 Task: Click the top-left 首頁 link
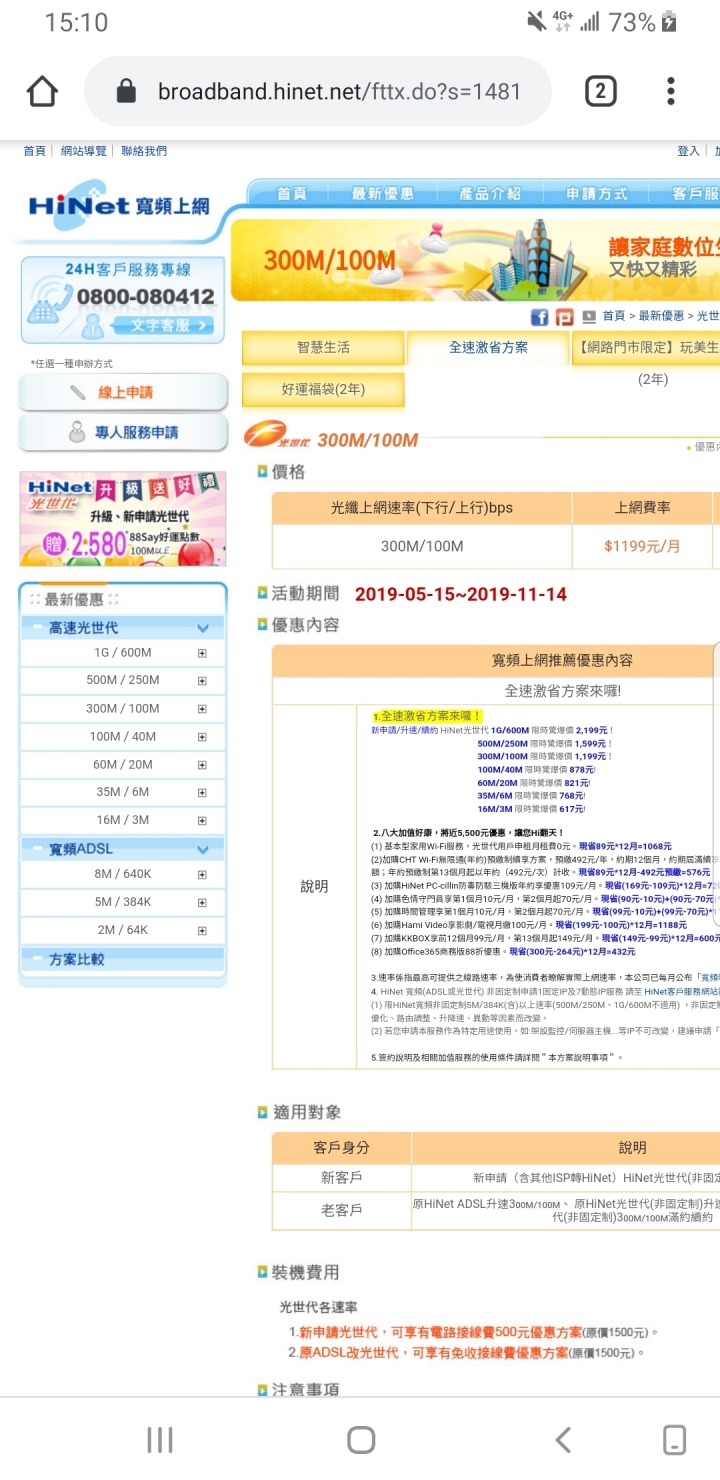click(x=35, y=151)
